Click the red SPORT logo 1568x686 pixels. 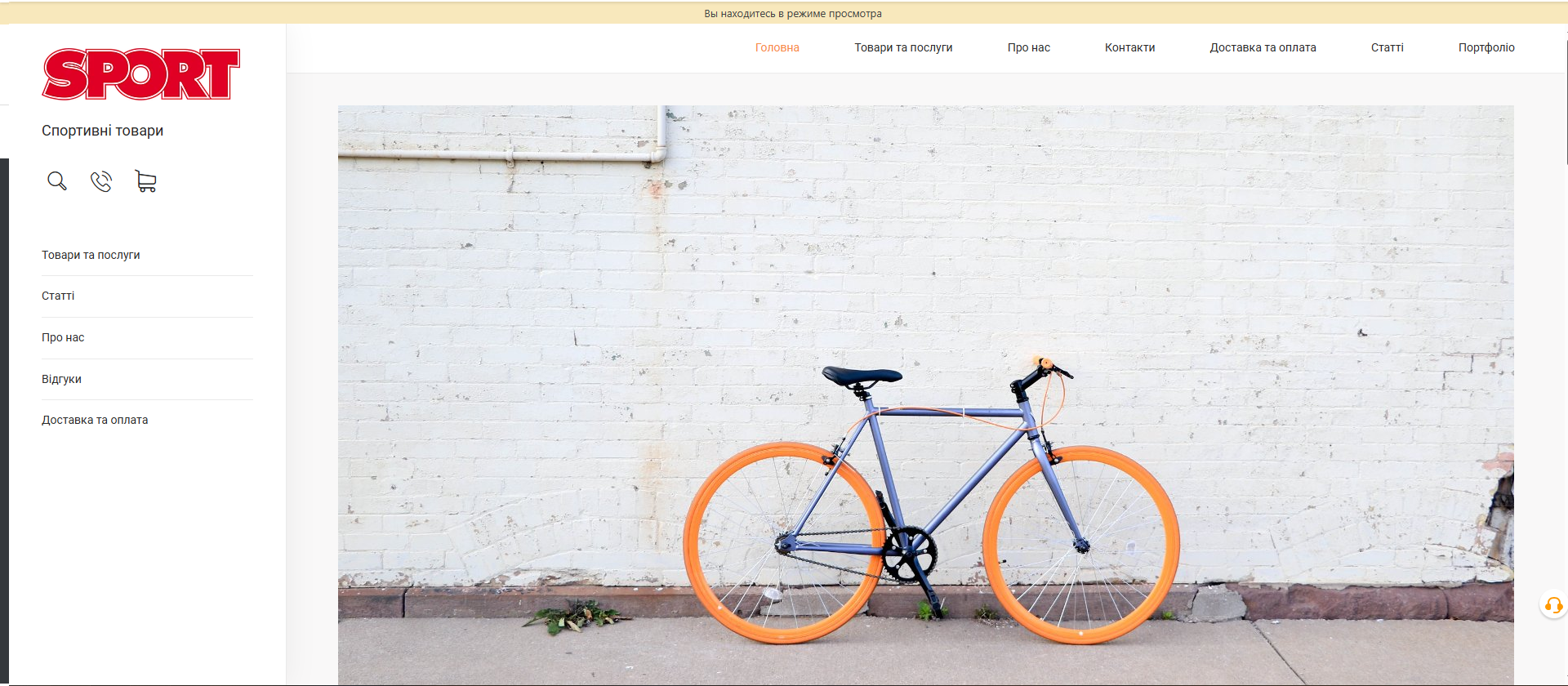[141, 74]
